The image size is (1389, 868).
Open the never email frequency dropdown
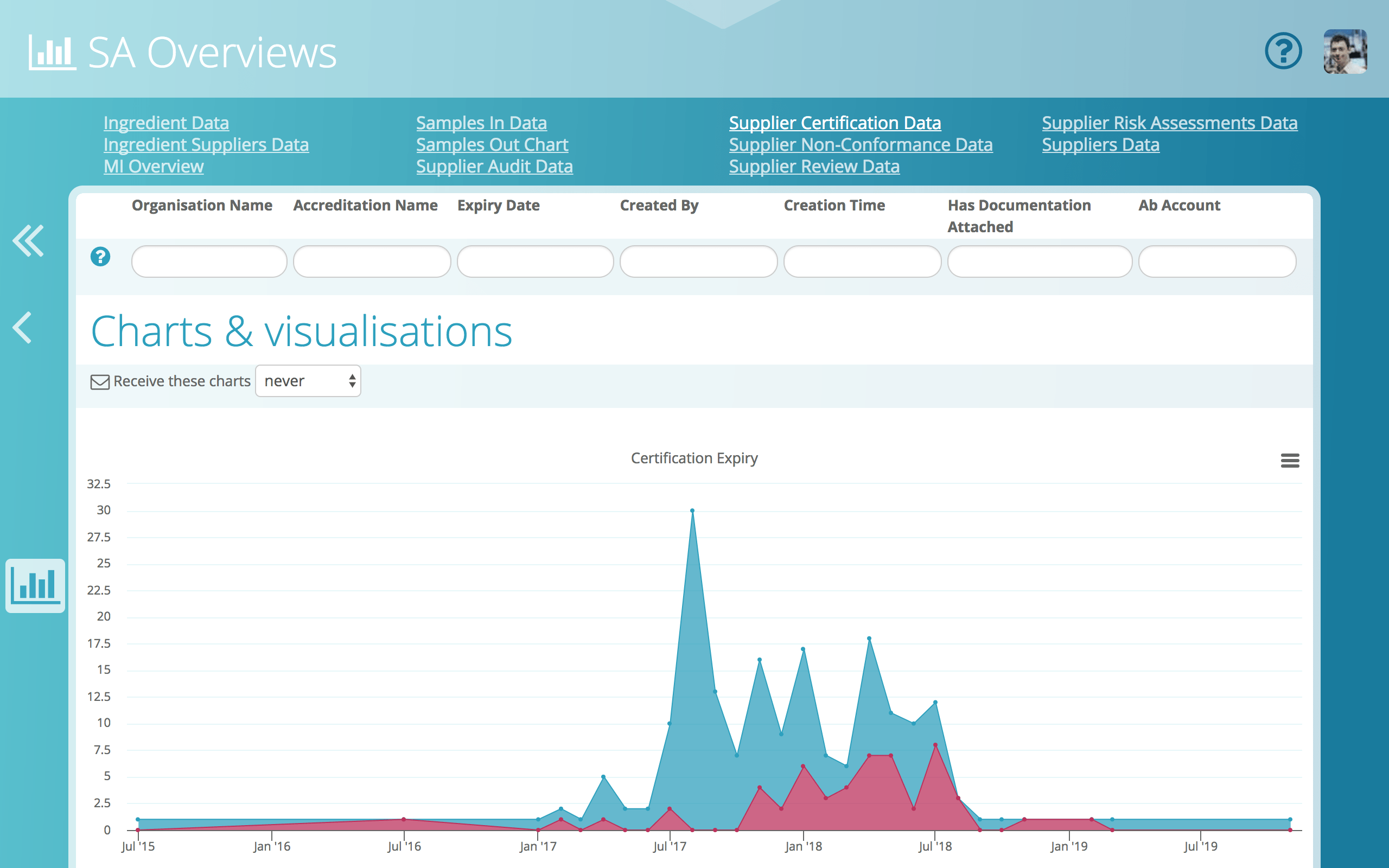[x=308, y=381]
